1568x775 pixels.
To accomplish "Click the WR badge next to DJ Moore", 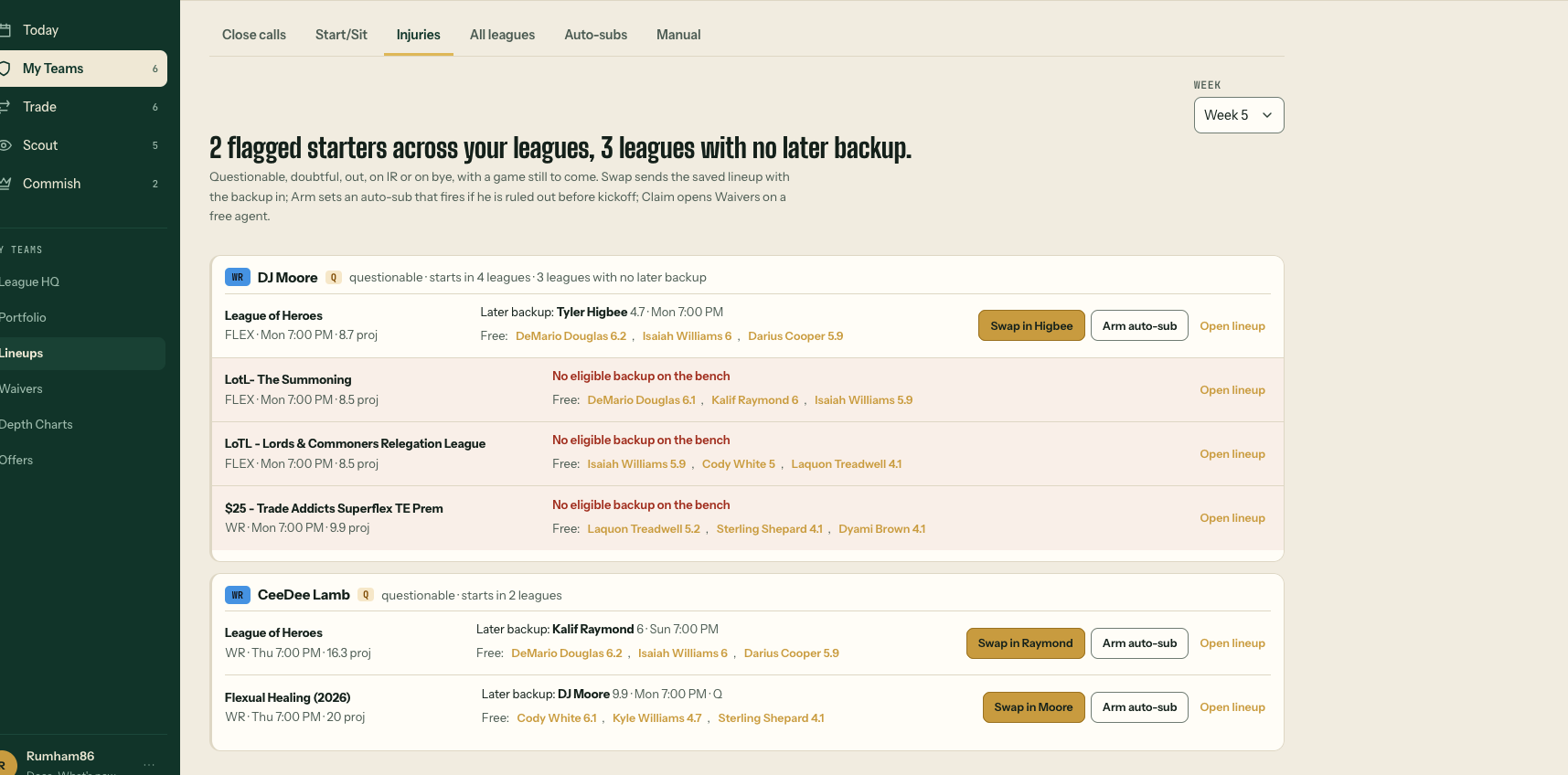I will click(x=238, y=277).
